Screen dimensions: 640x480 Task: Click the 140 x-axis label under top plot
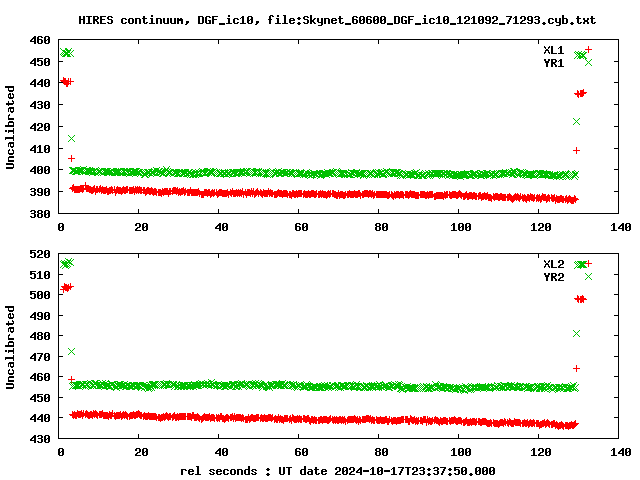pyautogui.click(x=621, y=227)
